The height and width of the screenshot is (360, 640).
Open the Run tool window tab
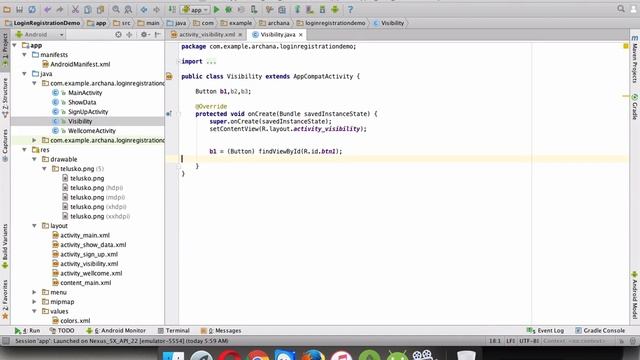point(27,331)
